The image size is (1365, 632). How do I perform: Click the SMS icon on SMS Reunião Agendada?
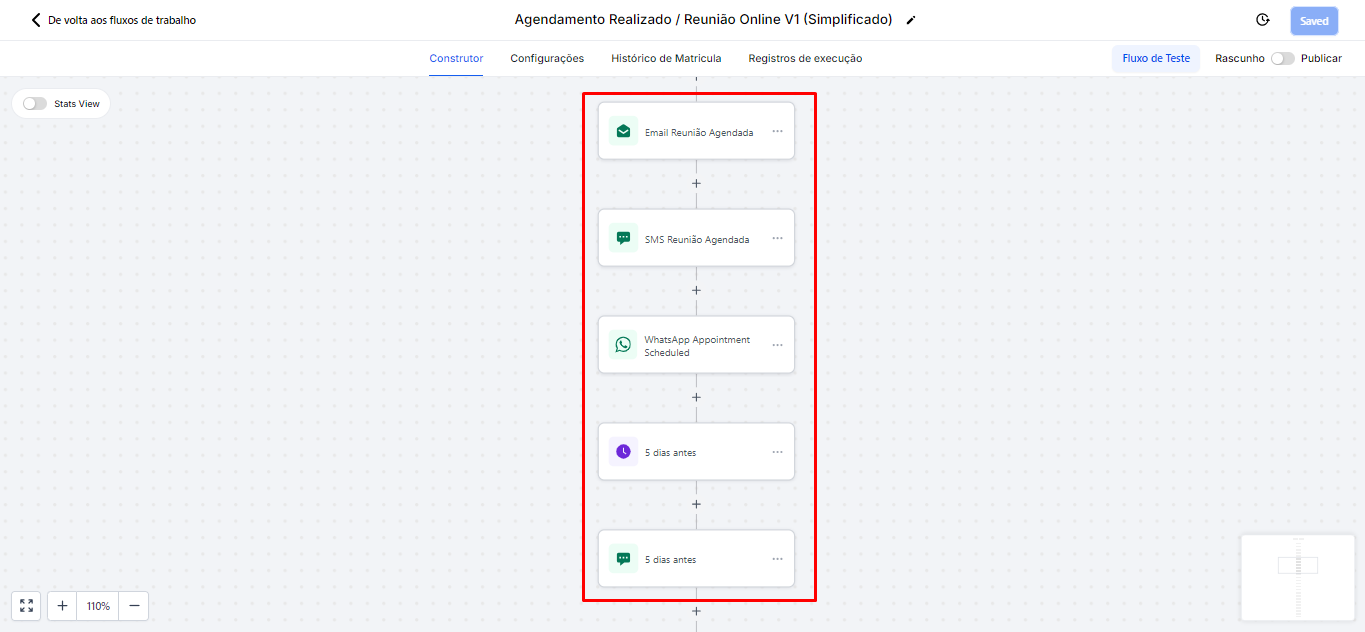pyautogui.click(x=623, y=238)
